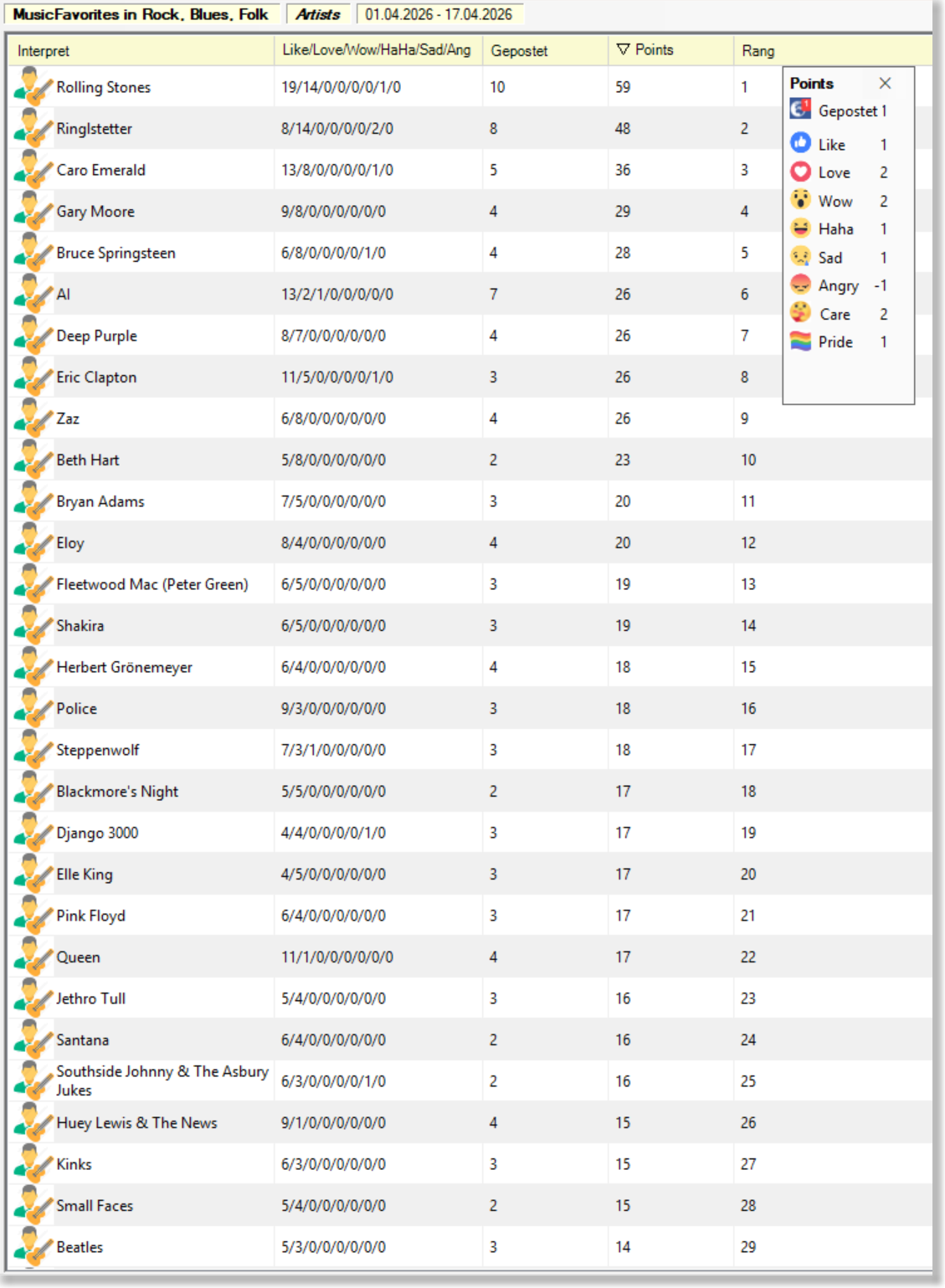The width and height of the screenshot is (945, 1288).
Task: Click the Care emoji icon in legend
Action: (801, 313)
